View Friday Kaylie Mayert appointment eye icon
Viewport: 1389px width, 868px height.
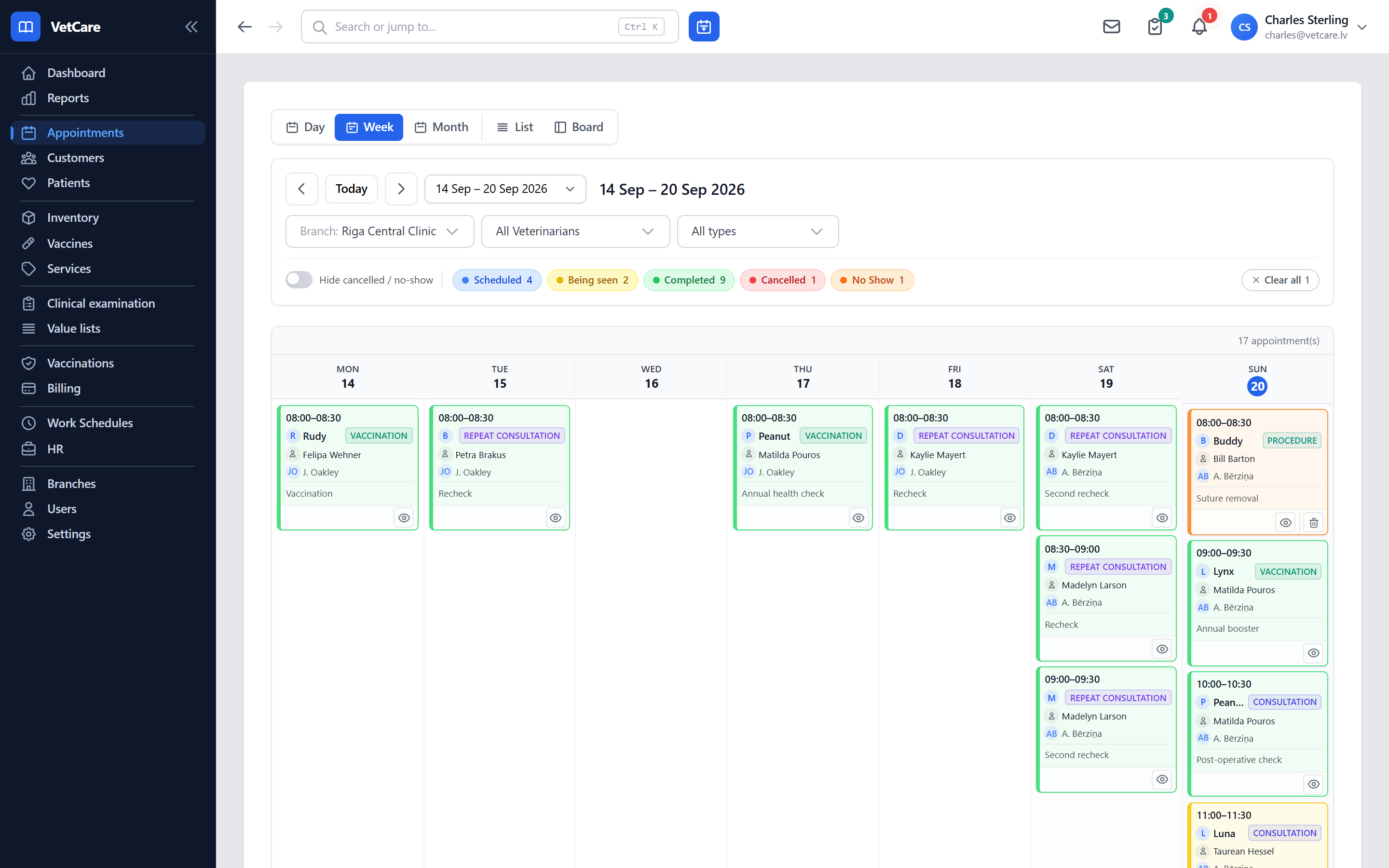tap(1010, 518)
